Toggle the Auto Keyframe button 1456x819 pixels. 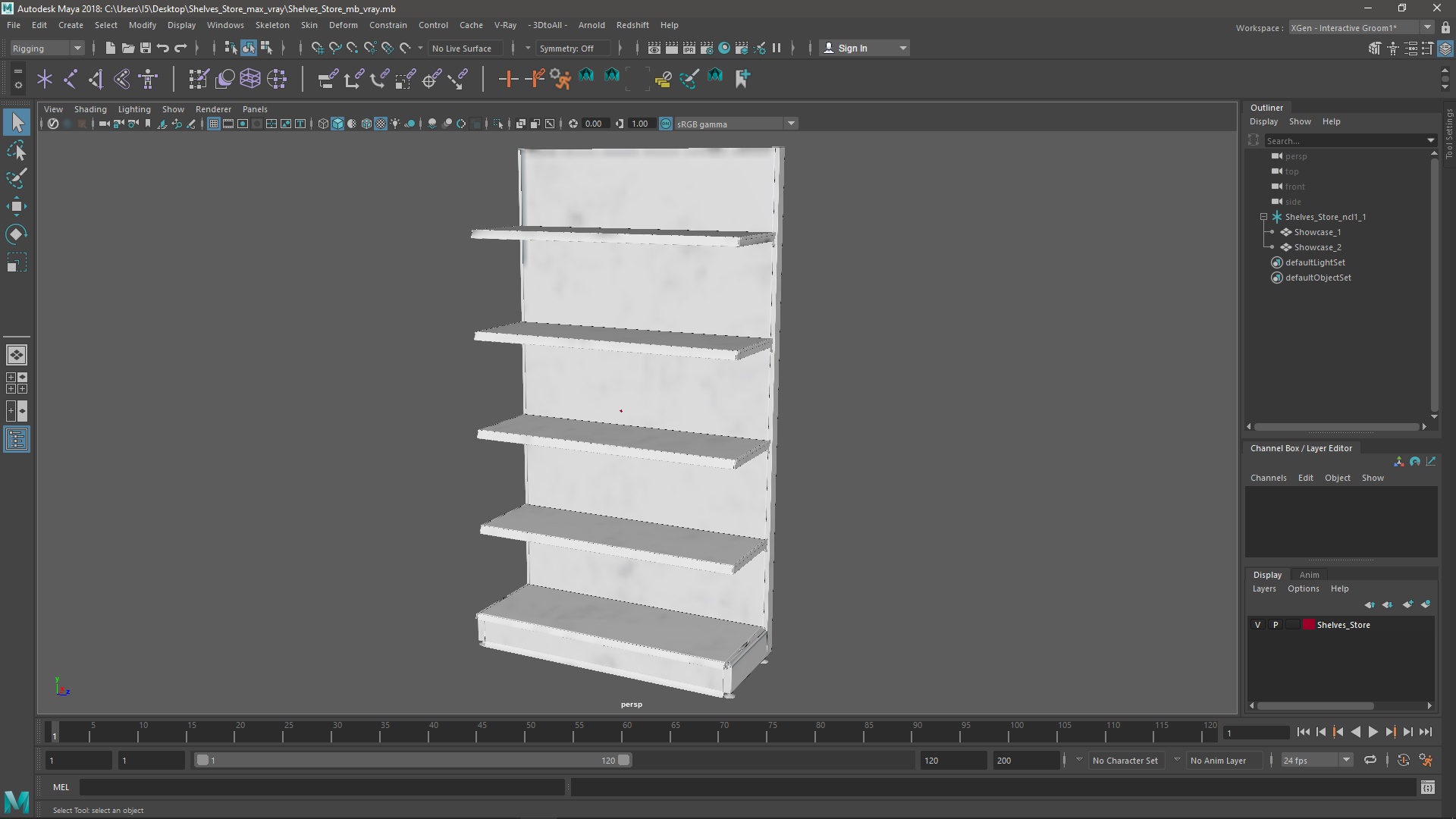[1404, 760]
